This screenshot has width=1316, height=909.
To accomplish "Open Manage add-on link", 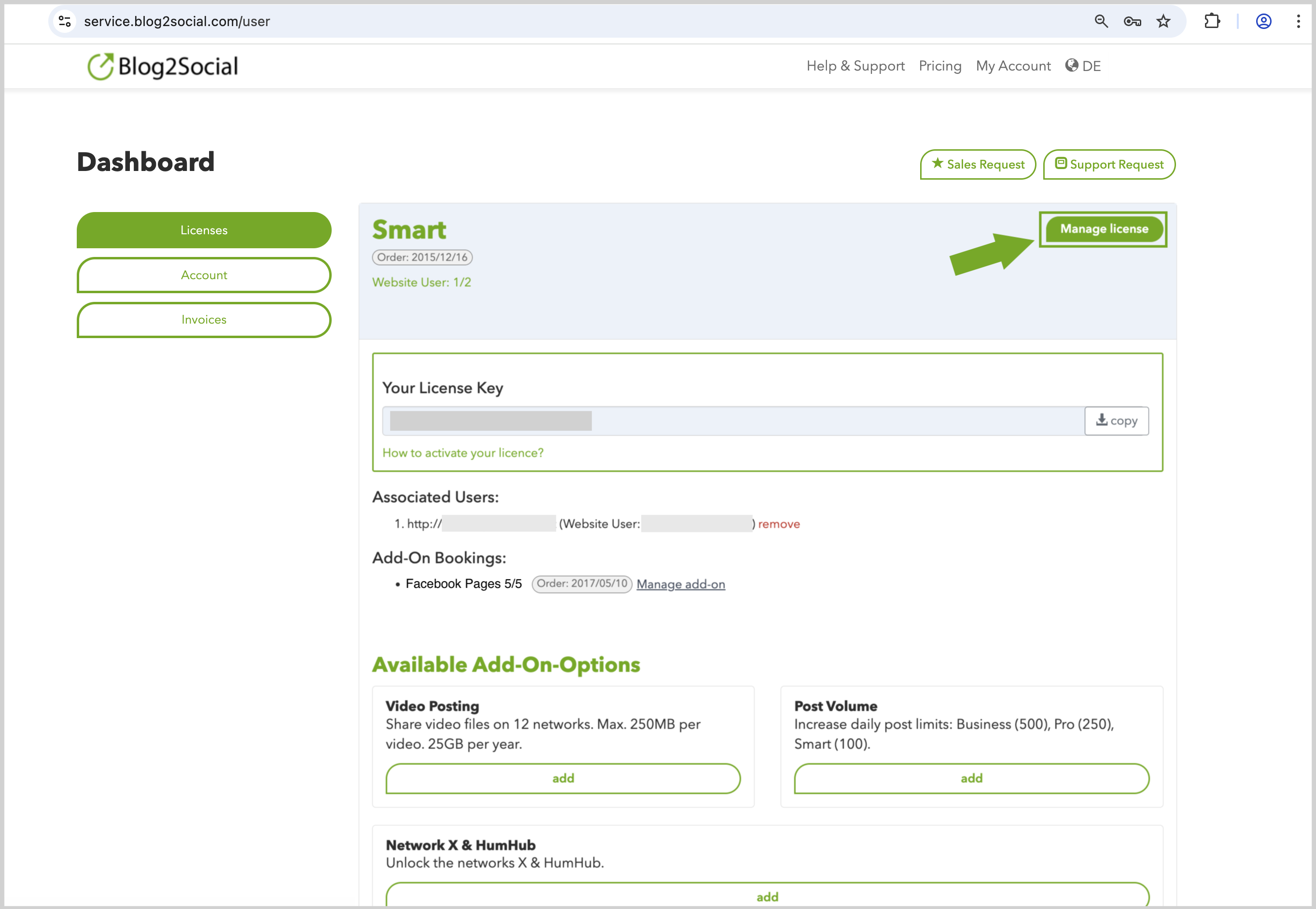I will [681, 584].
